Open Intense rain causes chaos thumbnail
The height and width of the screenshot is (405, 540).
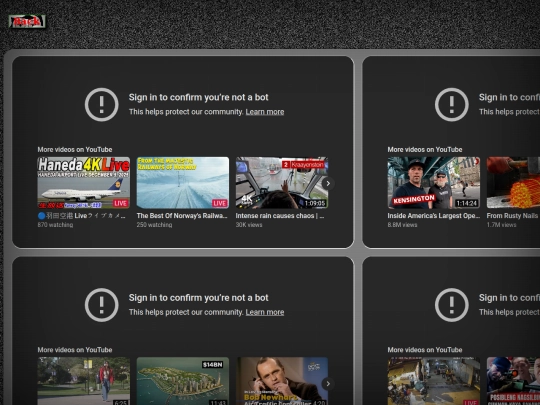click(282, 183)
